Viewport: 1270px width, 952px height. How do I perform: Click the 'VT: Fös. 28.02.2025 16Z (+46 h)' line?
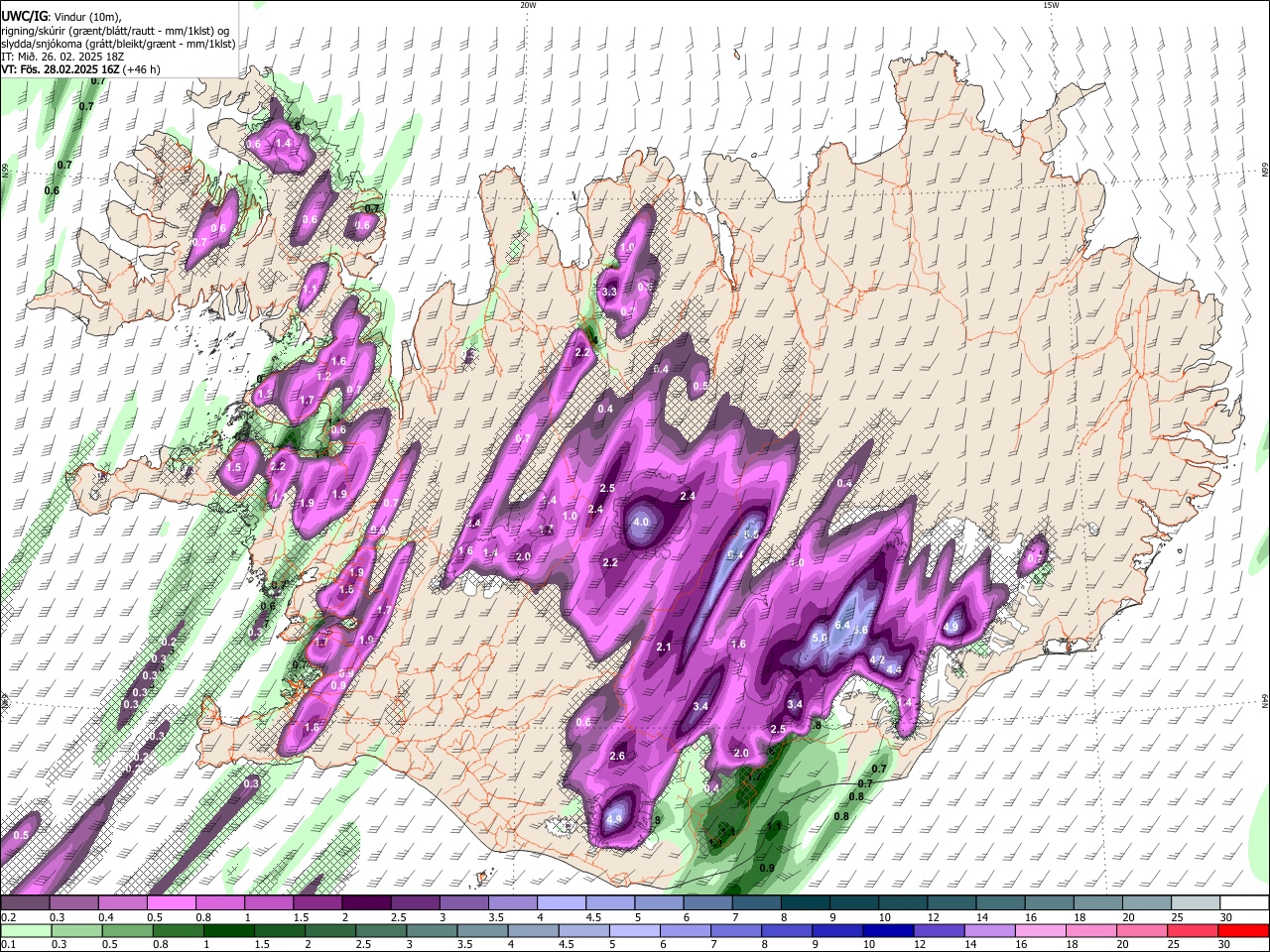pos(80,69)
